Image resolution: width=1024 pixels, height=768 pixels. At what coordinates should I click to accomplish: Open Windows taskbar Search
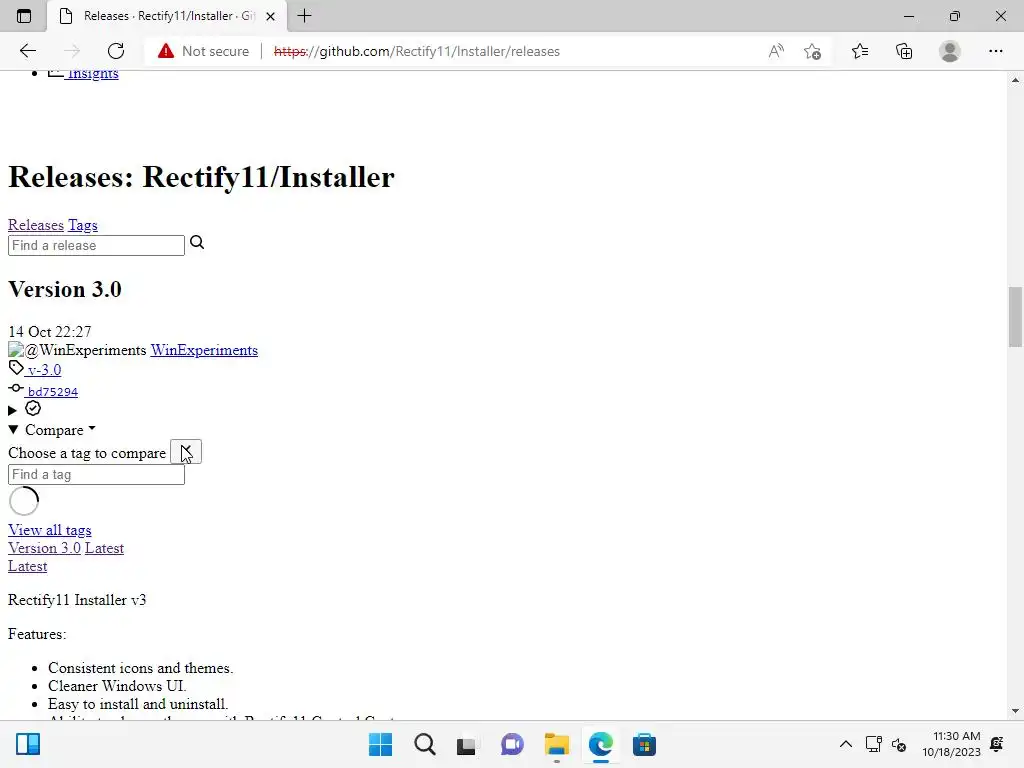[x=424, y=744]
